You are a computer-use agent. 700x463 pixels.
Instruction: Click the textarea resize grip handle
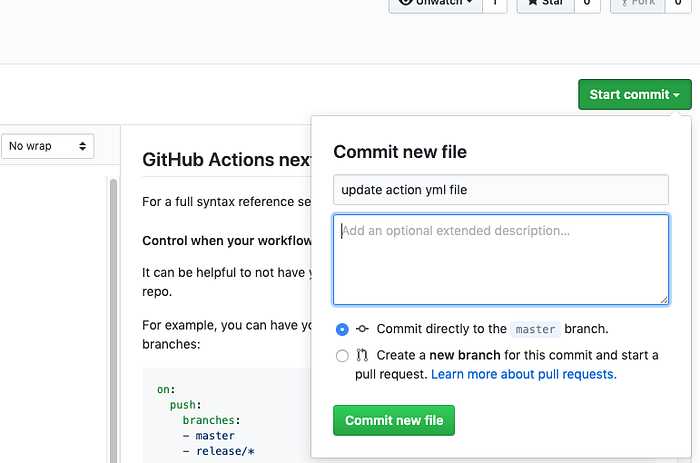coord(664,300)
